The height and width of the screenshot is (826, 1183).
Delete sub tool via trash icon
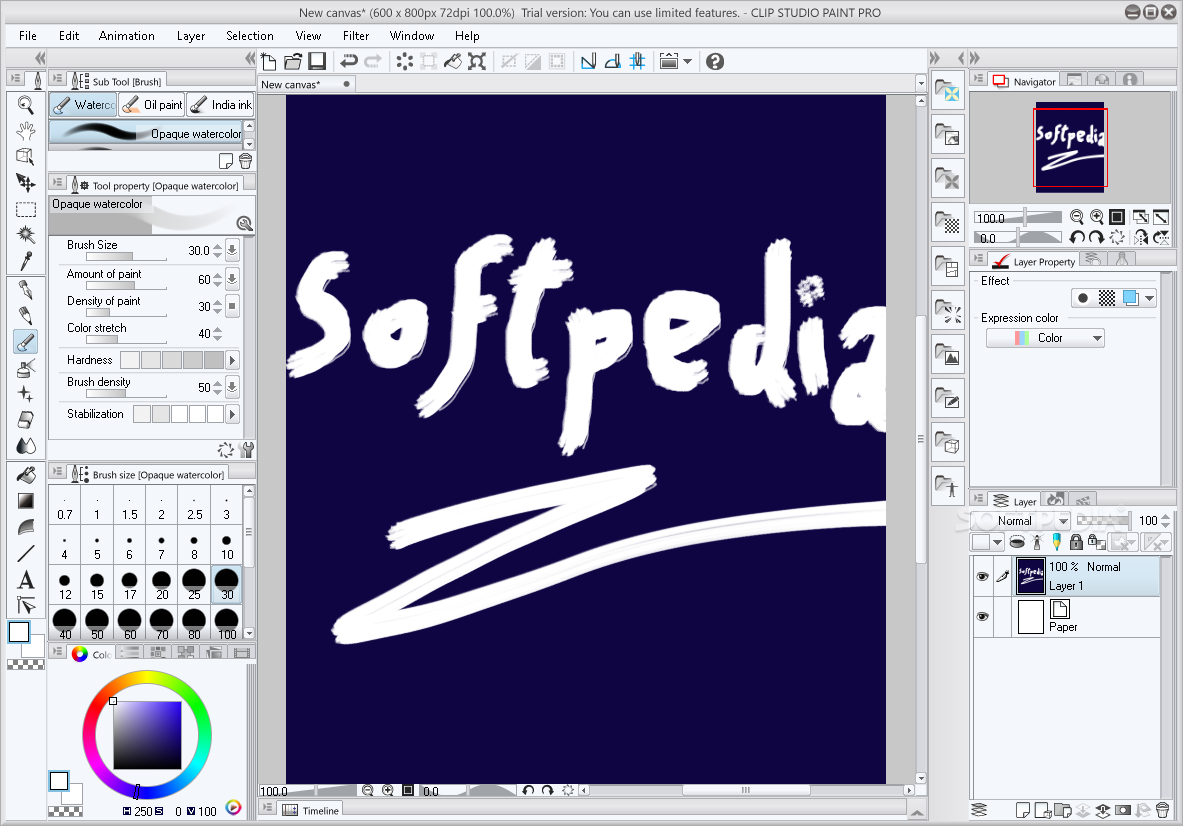(245, 161)
